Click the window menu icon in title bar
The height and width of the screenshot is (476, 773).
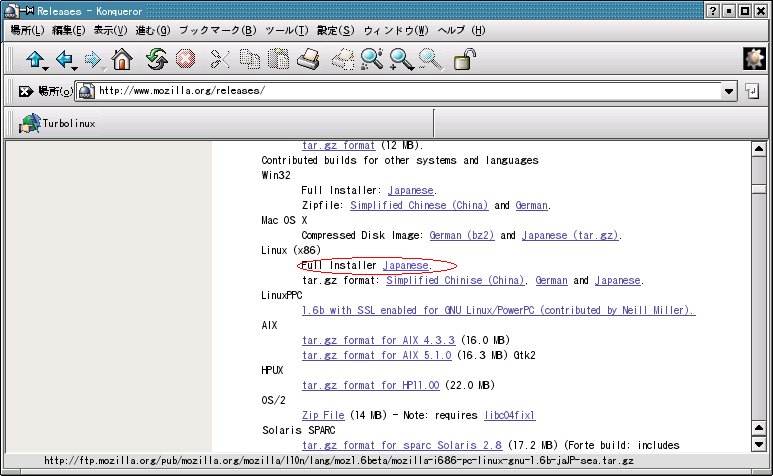[x=11, y=10]
